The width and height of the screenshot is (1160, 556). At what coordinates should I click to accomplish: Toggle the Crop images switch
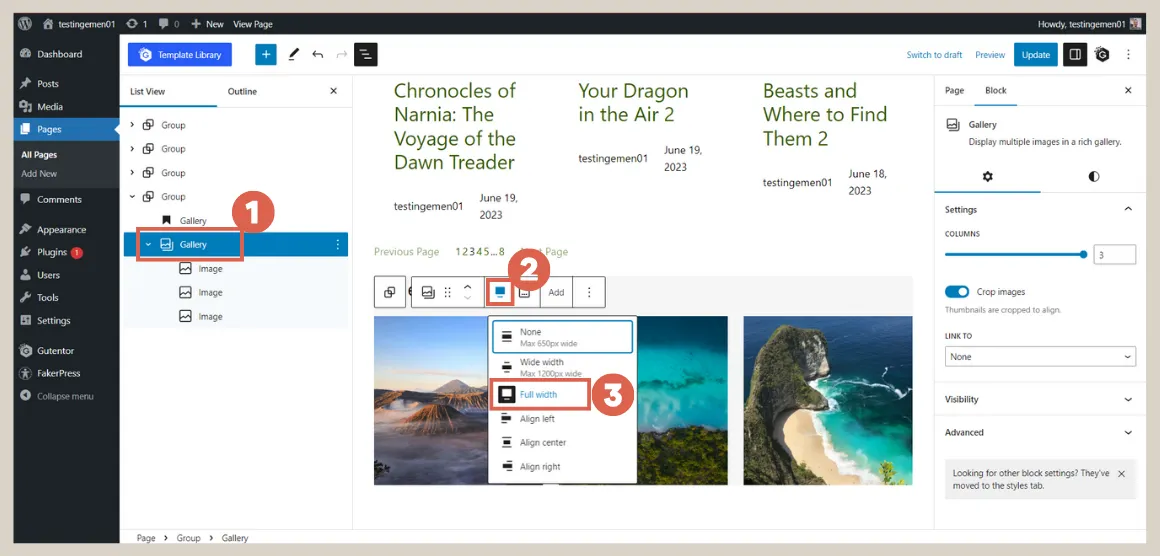pyautogui.click(x=957, y=292)
